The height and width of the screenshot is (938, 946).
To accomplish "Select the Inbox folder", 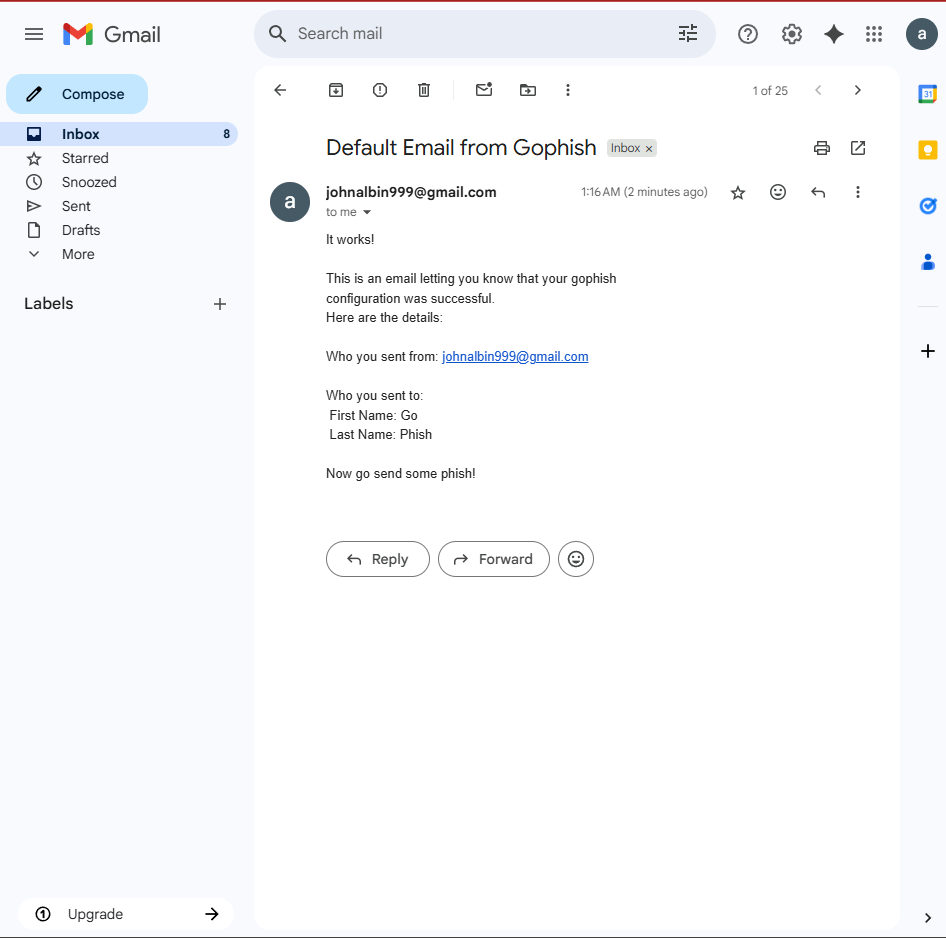I will 119,134.
